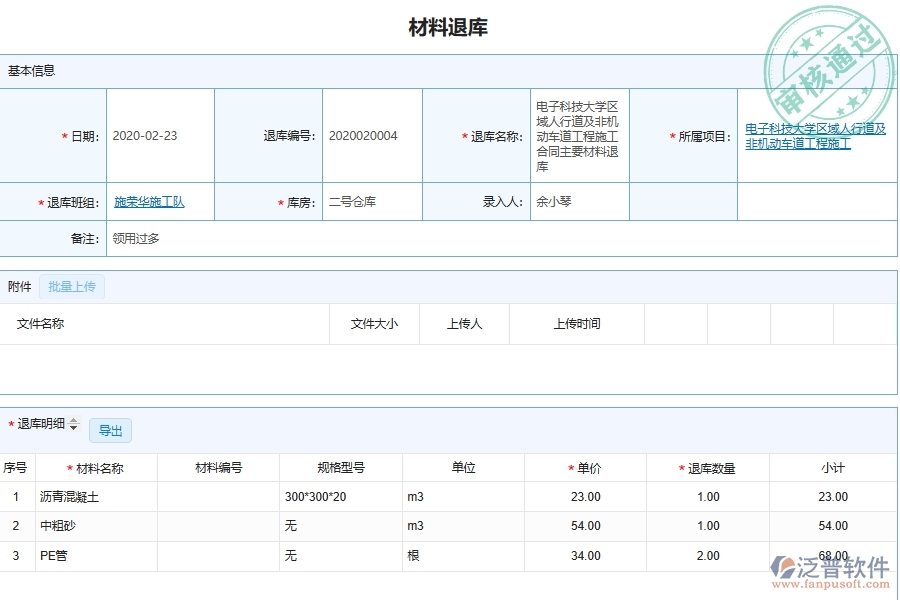
Task: Click the 批量上传 batch upload button
Action: click(x=71, y=286)
